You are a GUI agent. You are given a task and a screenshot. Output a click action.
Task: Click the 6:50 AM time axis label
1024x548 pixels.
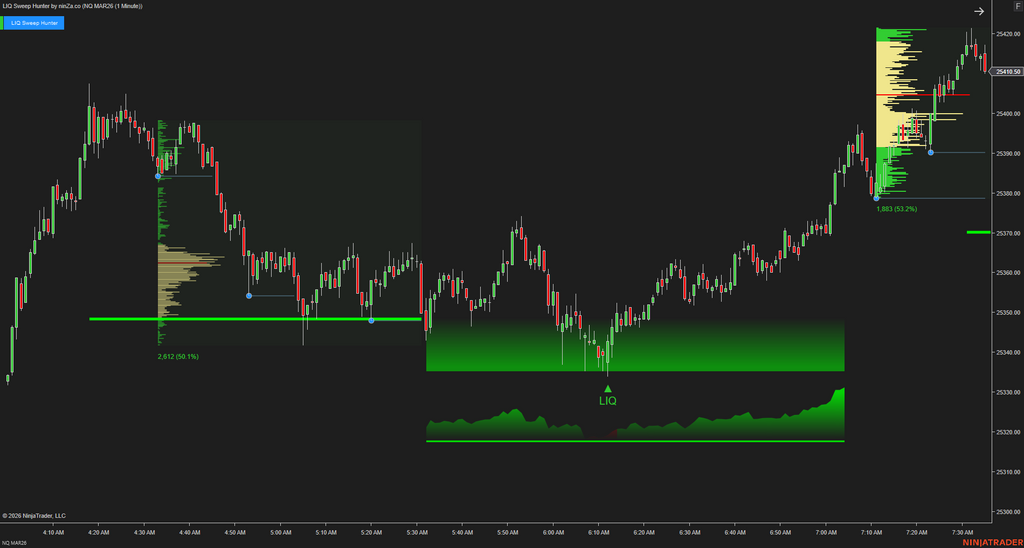pos(780,532)
